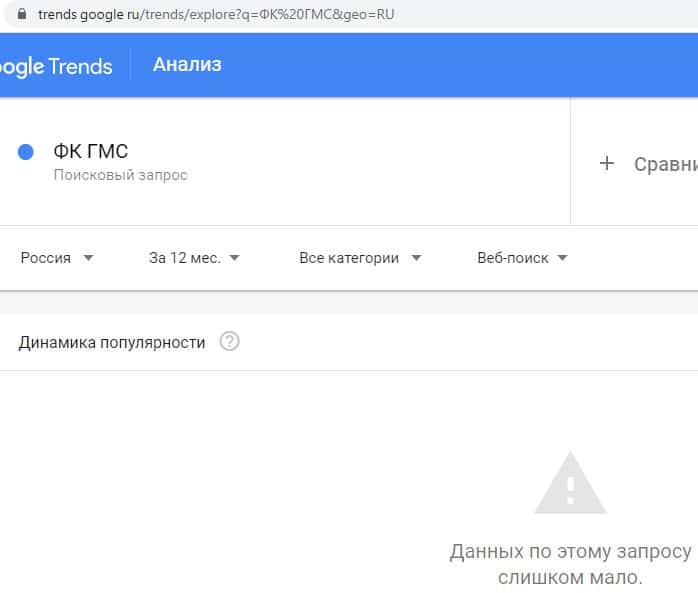Click the blue dot beside ФК ГМС
698x593 pixels.
pos(26,152)
